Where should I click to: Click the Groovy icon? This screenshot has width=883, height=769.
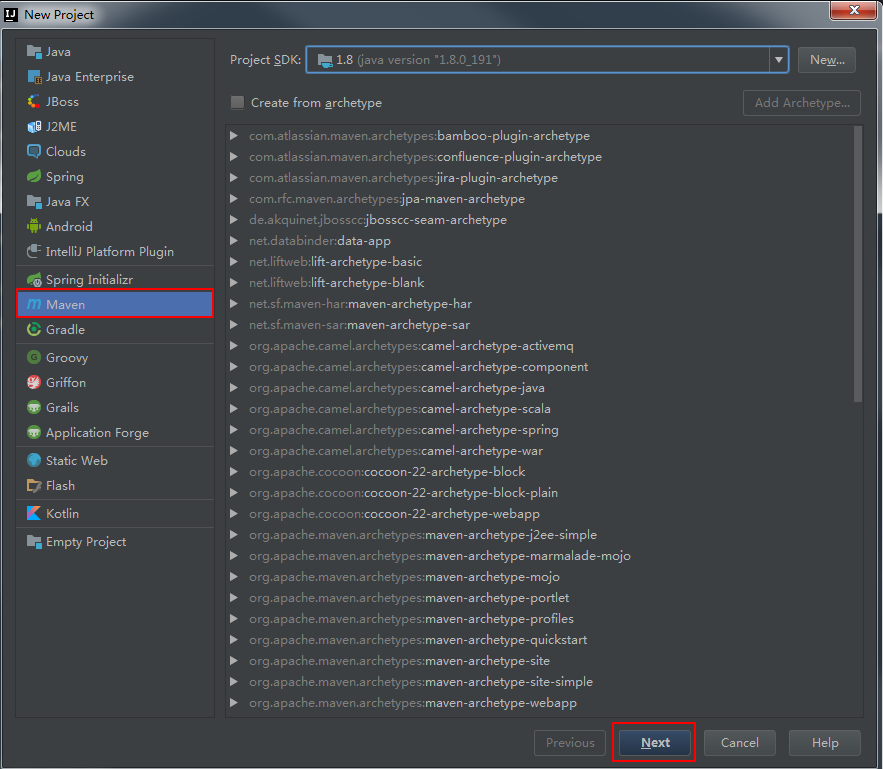click(34, 357)
